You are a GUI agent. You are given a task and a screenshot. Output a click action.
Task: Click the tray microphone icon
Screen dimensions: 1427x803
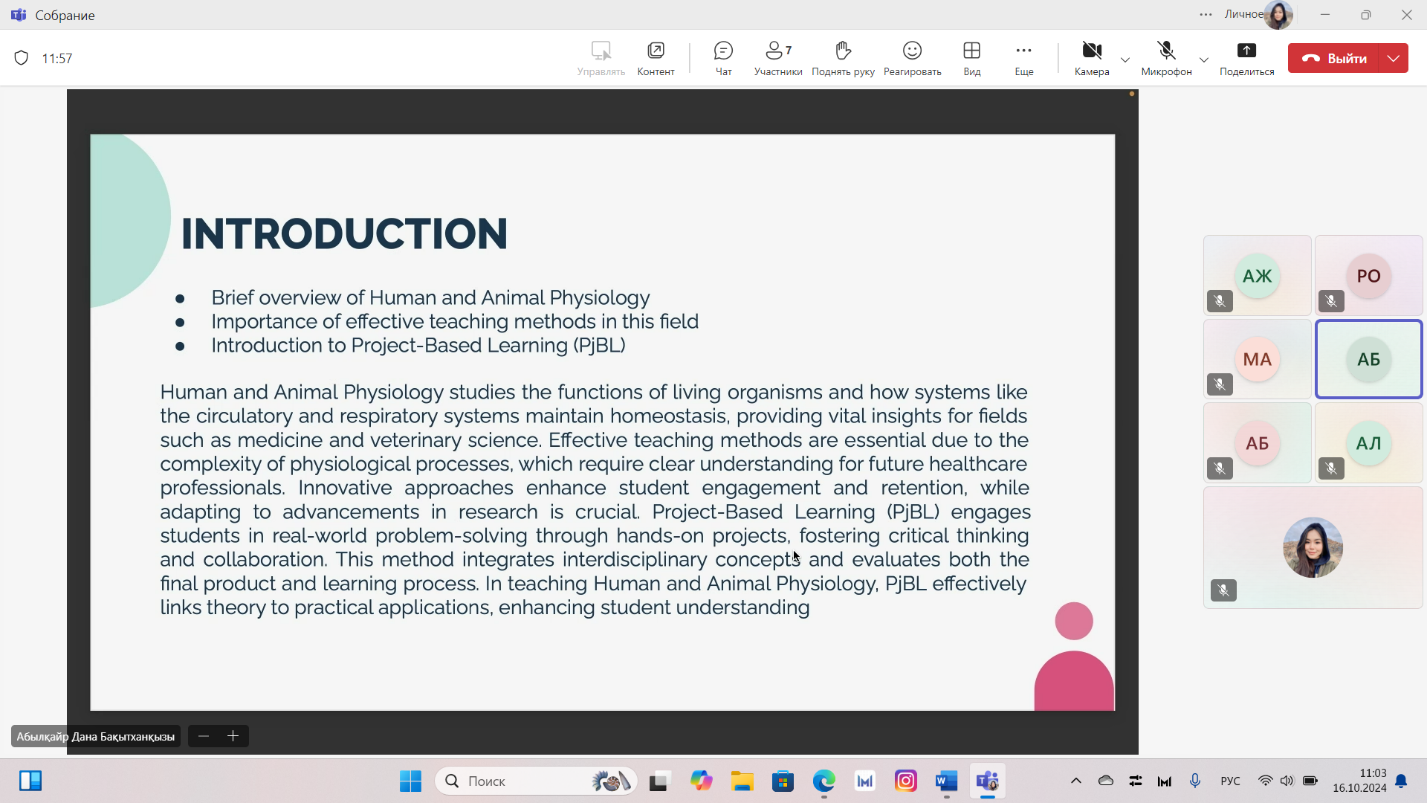pos(1195,781)
